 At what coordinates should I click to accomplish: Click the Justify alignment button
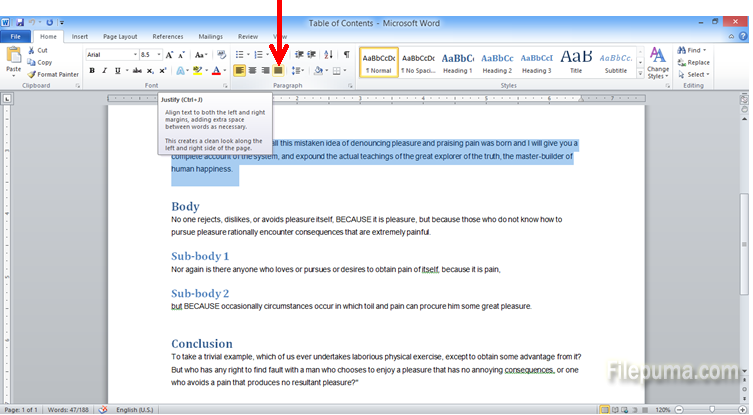tap(278, 71)
